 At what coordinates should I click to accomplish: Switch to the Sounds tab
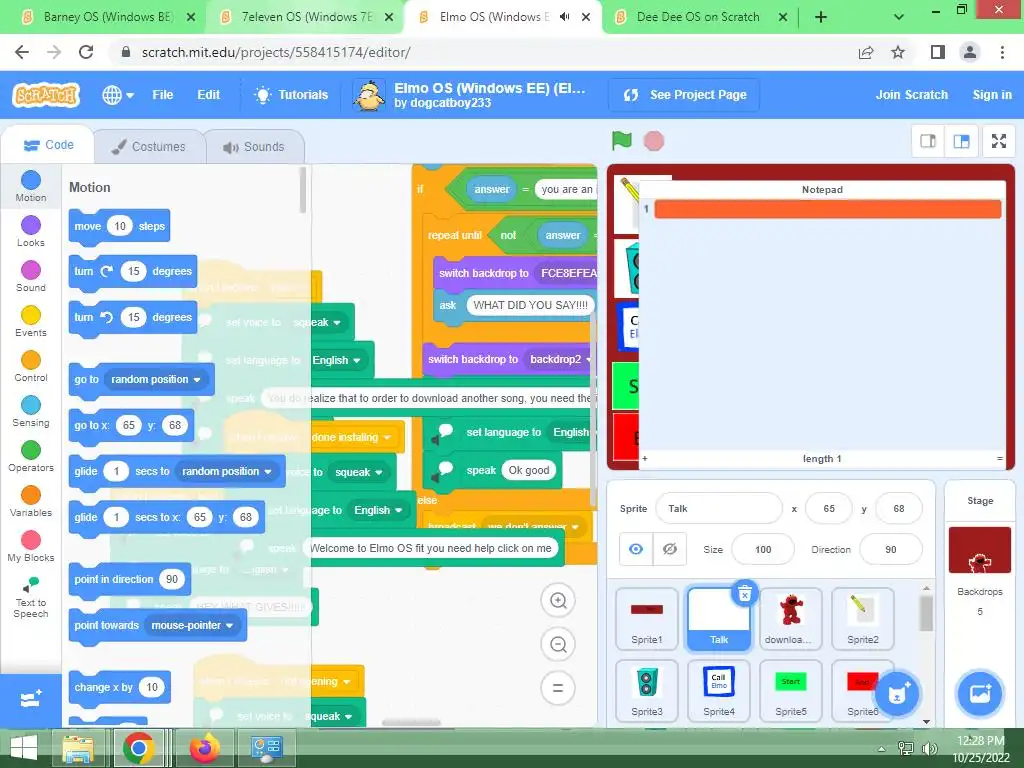pos(255,146)
